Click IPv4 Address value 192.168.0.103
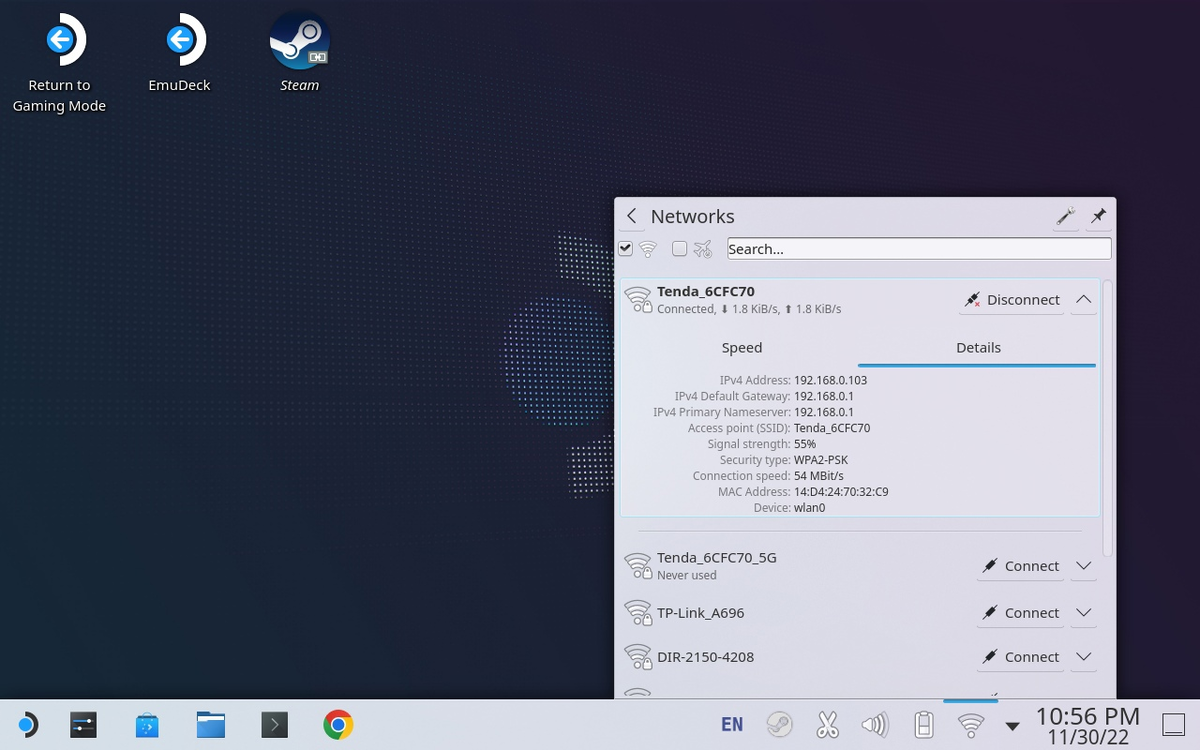1200x750 pixels. pos(832,380)
